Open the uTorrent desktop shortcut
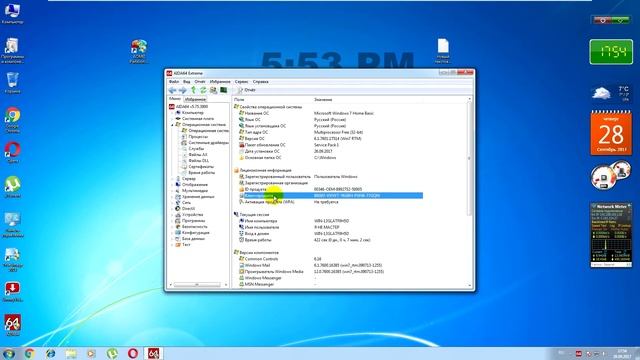 coord(13,187)
